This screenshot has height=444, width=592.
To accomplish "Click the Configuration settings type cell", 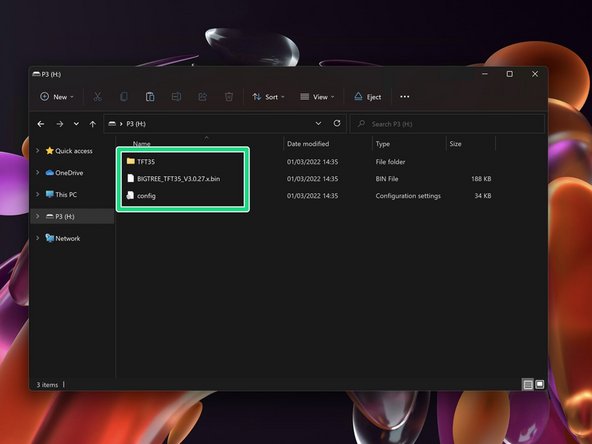I will click(x=408, y=196).
